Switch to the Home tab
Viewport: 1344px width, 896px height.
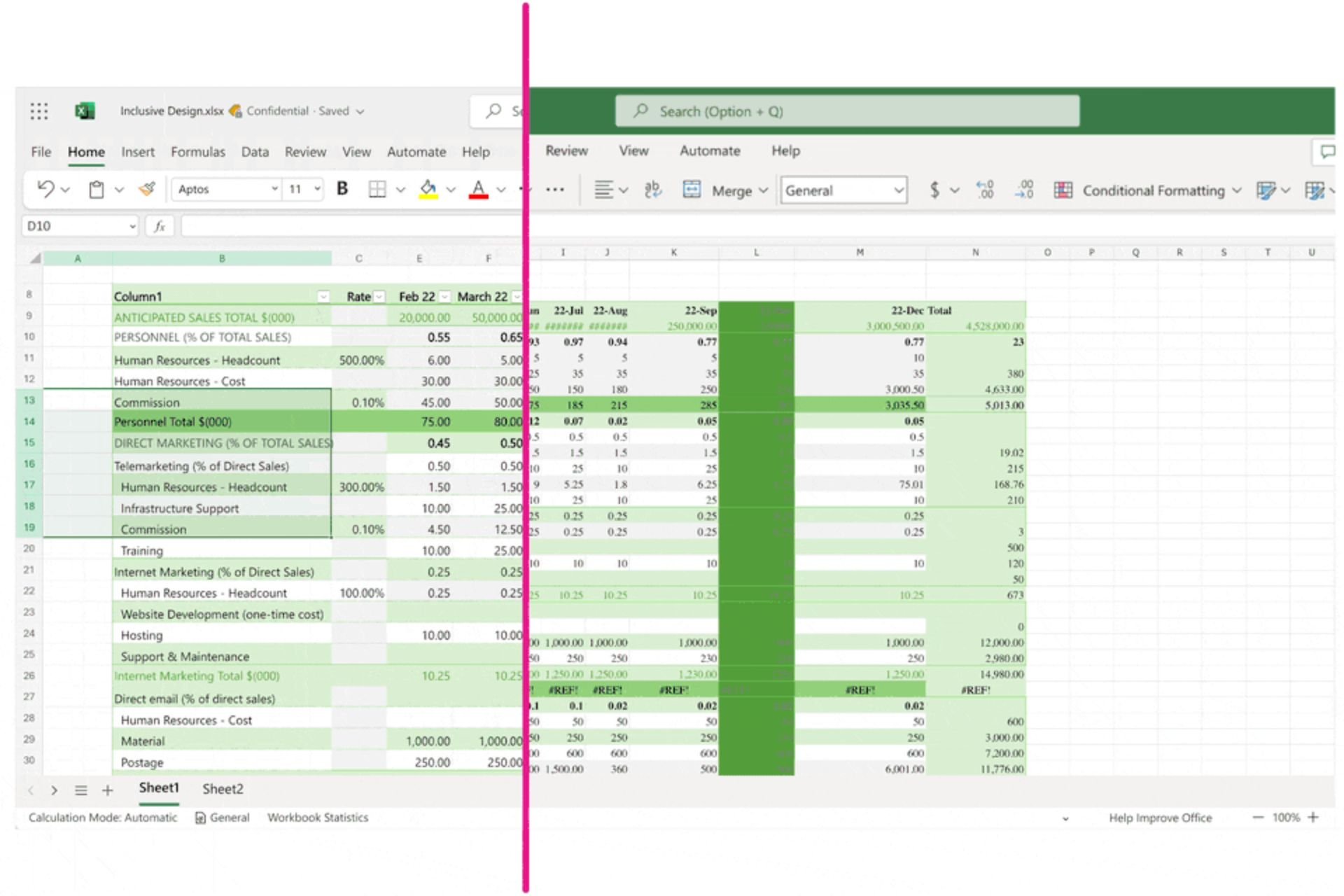pos(86,152)
